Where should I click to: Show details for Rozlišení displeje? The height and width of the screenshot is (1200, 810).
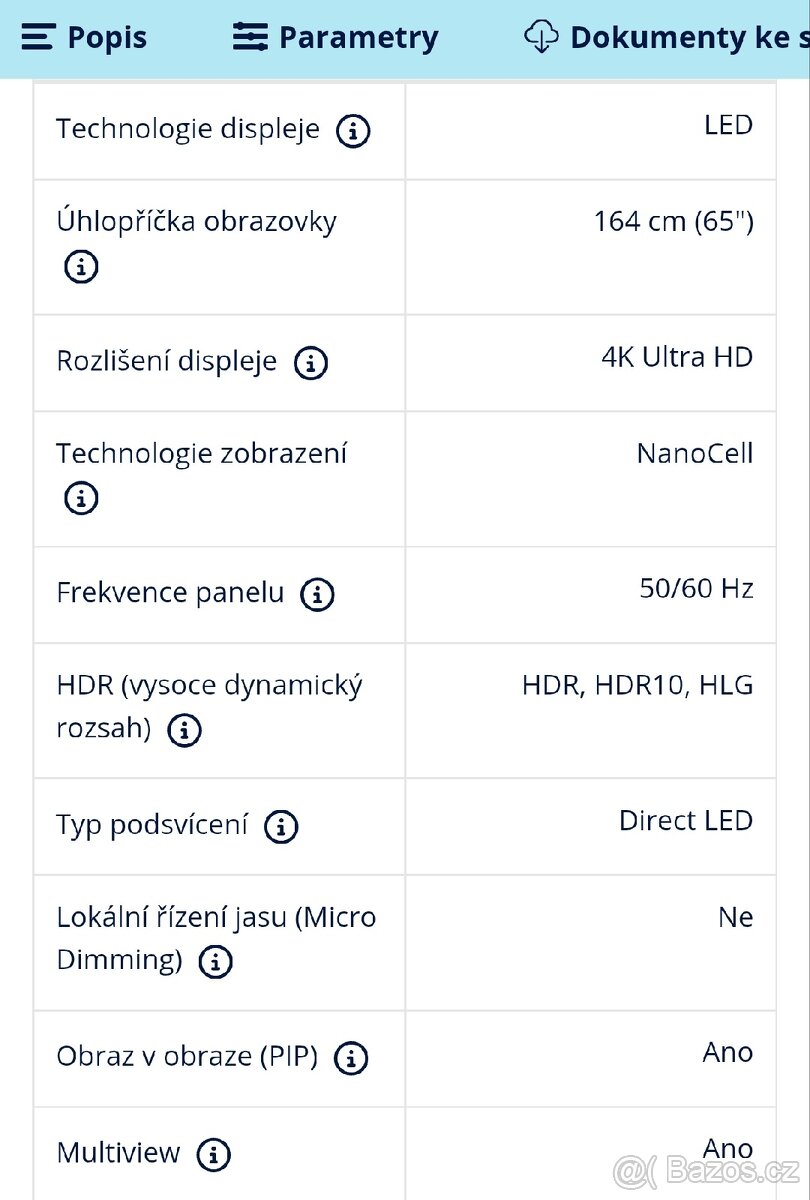tap(310, 363)
